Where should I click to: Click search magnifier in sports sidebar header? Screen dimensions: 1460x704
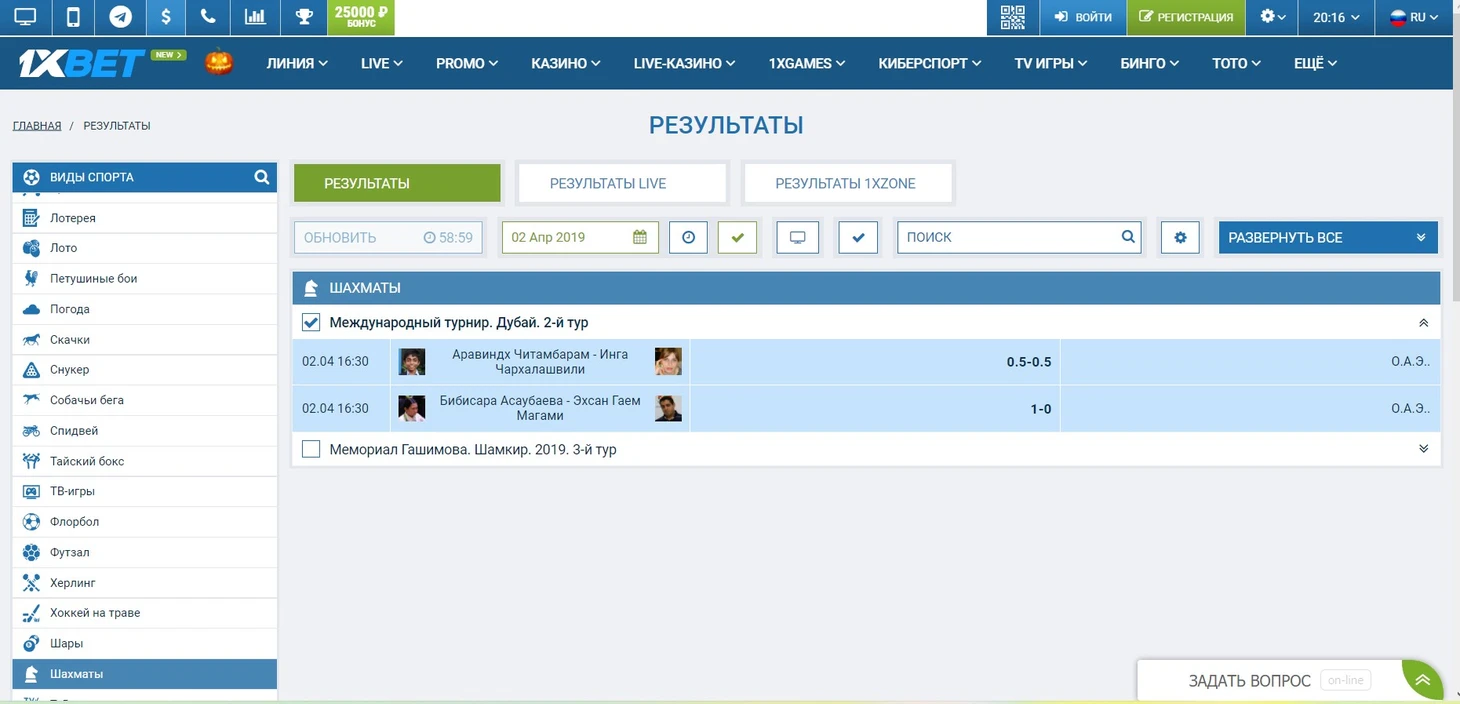[262, 177]
